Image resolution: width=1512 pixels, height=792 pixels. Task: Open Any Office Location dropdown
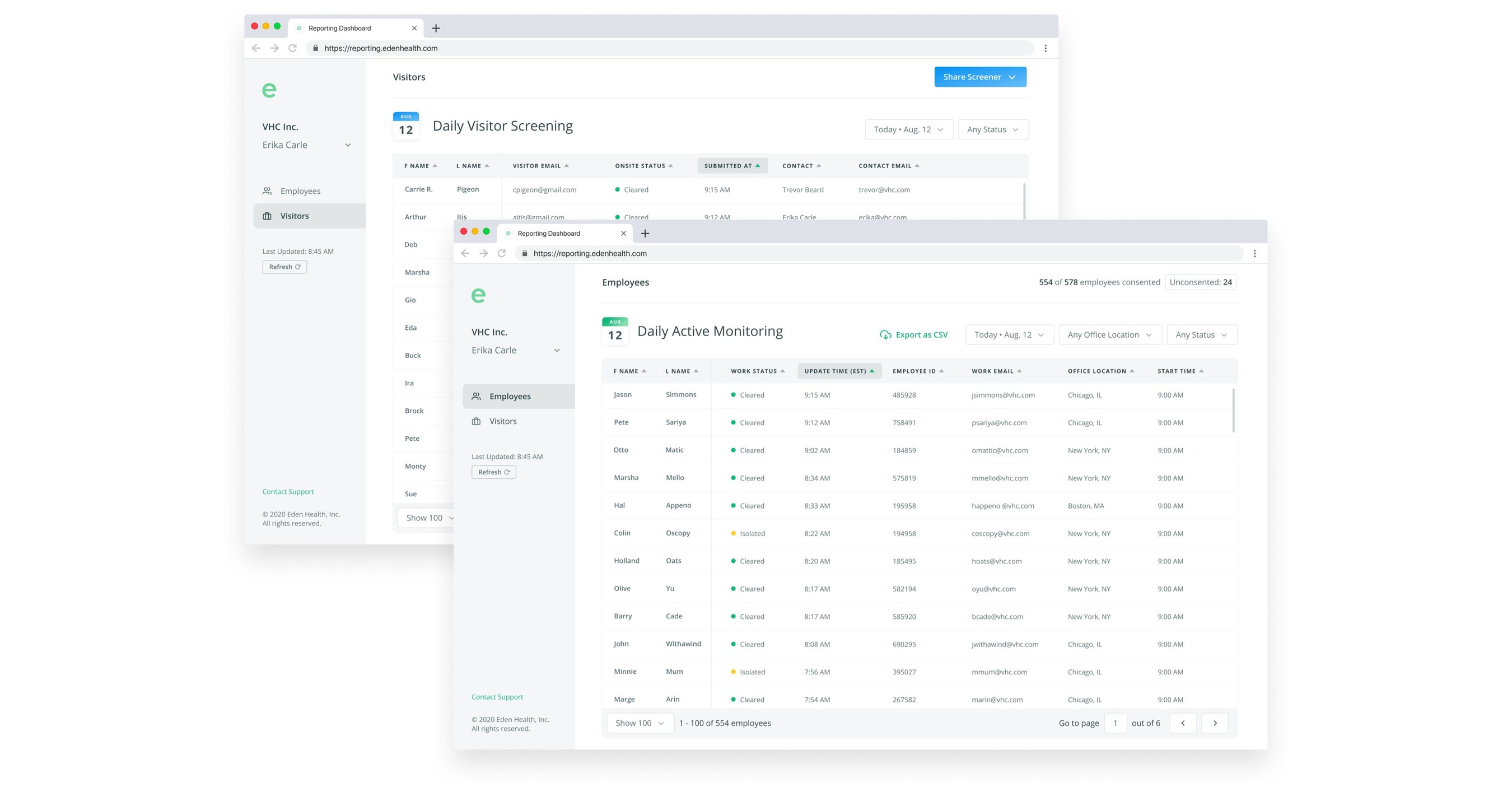click(x=1109, y=334)
